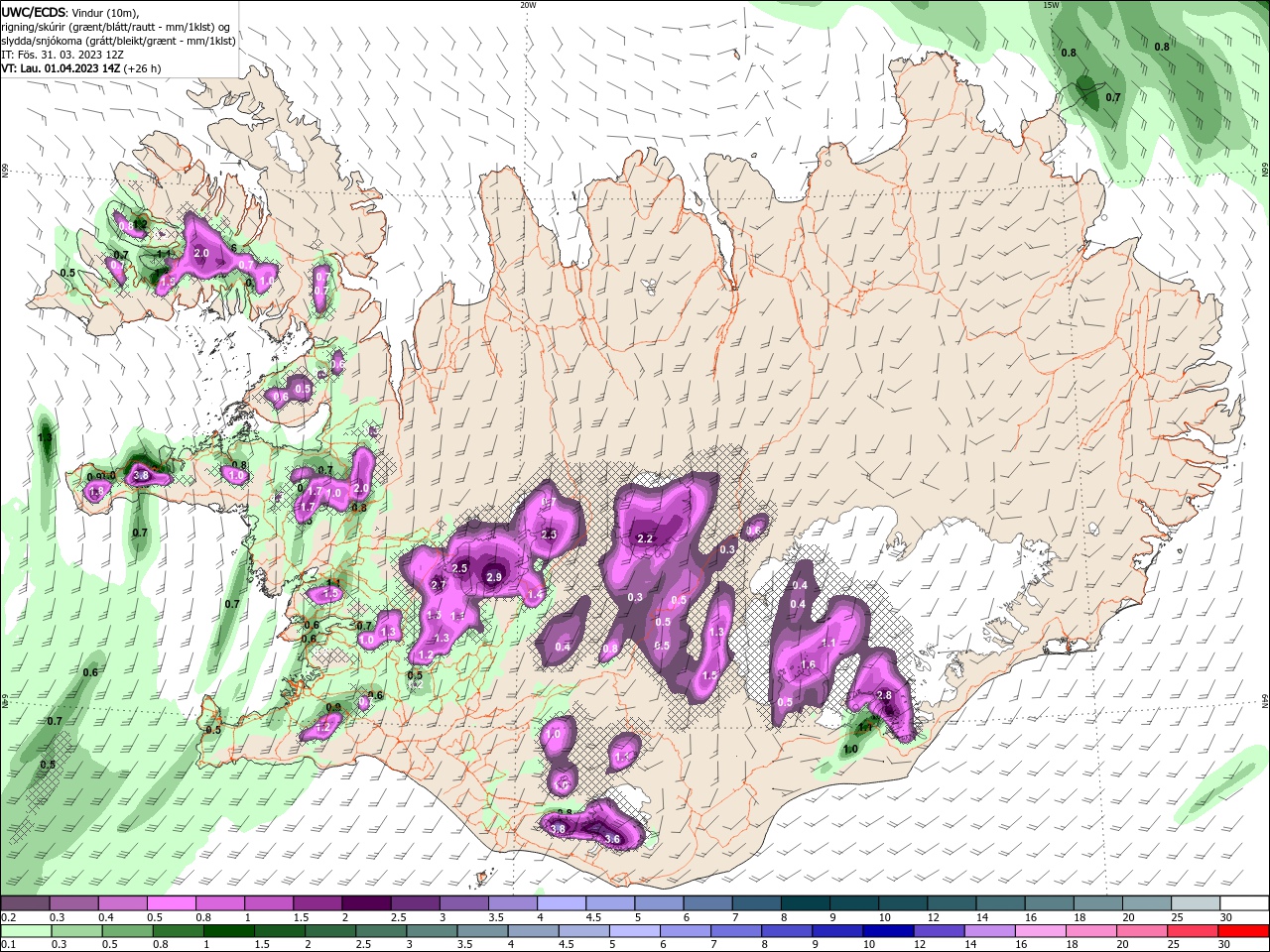Click the bright red swatch after 30 on the lower scale
Image resolution: width=1270 pixels, height=952 pixels.
(1245, 931)
